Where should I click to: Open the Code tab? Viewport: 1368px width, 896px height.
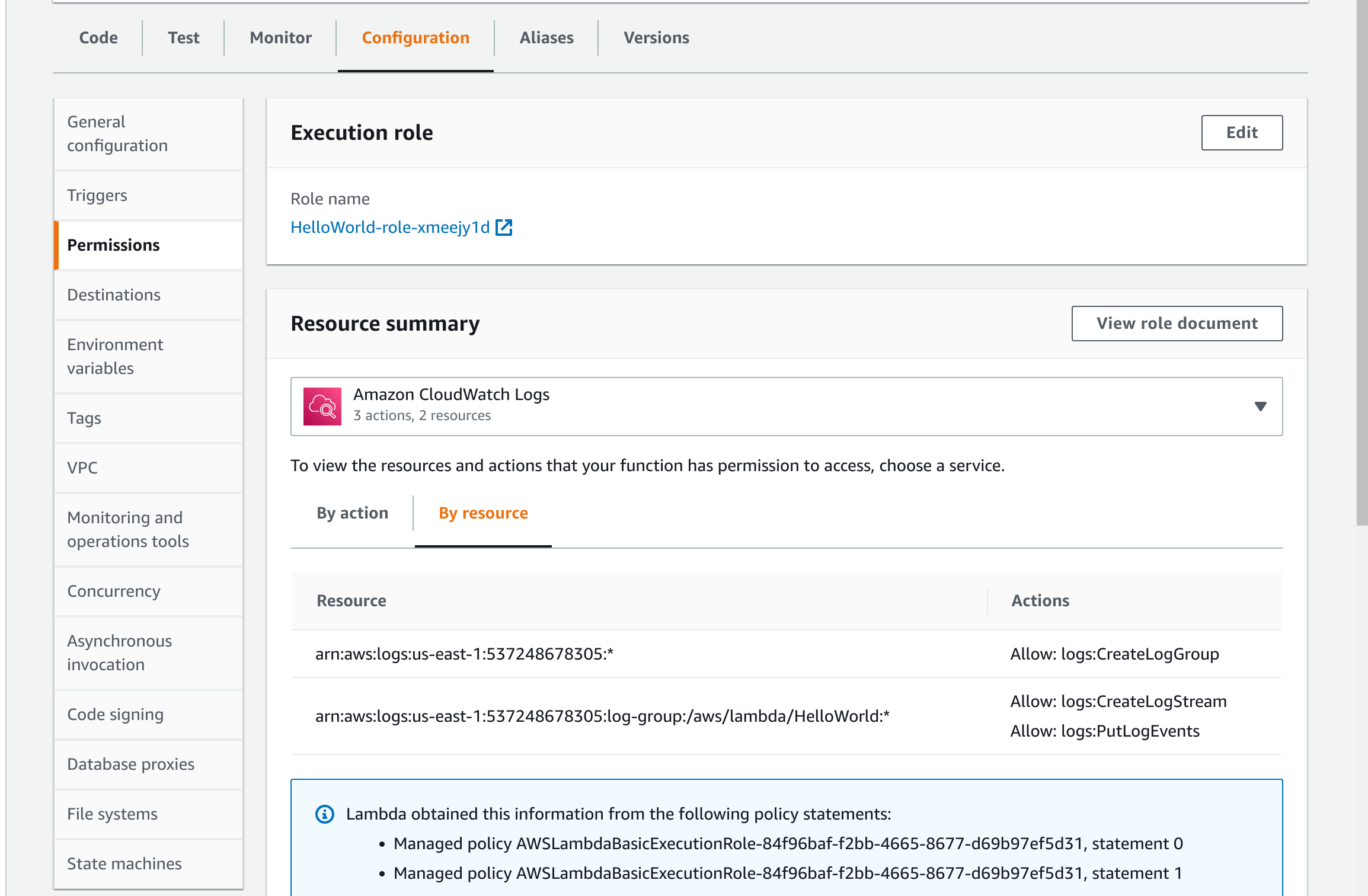98,38
